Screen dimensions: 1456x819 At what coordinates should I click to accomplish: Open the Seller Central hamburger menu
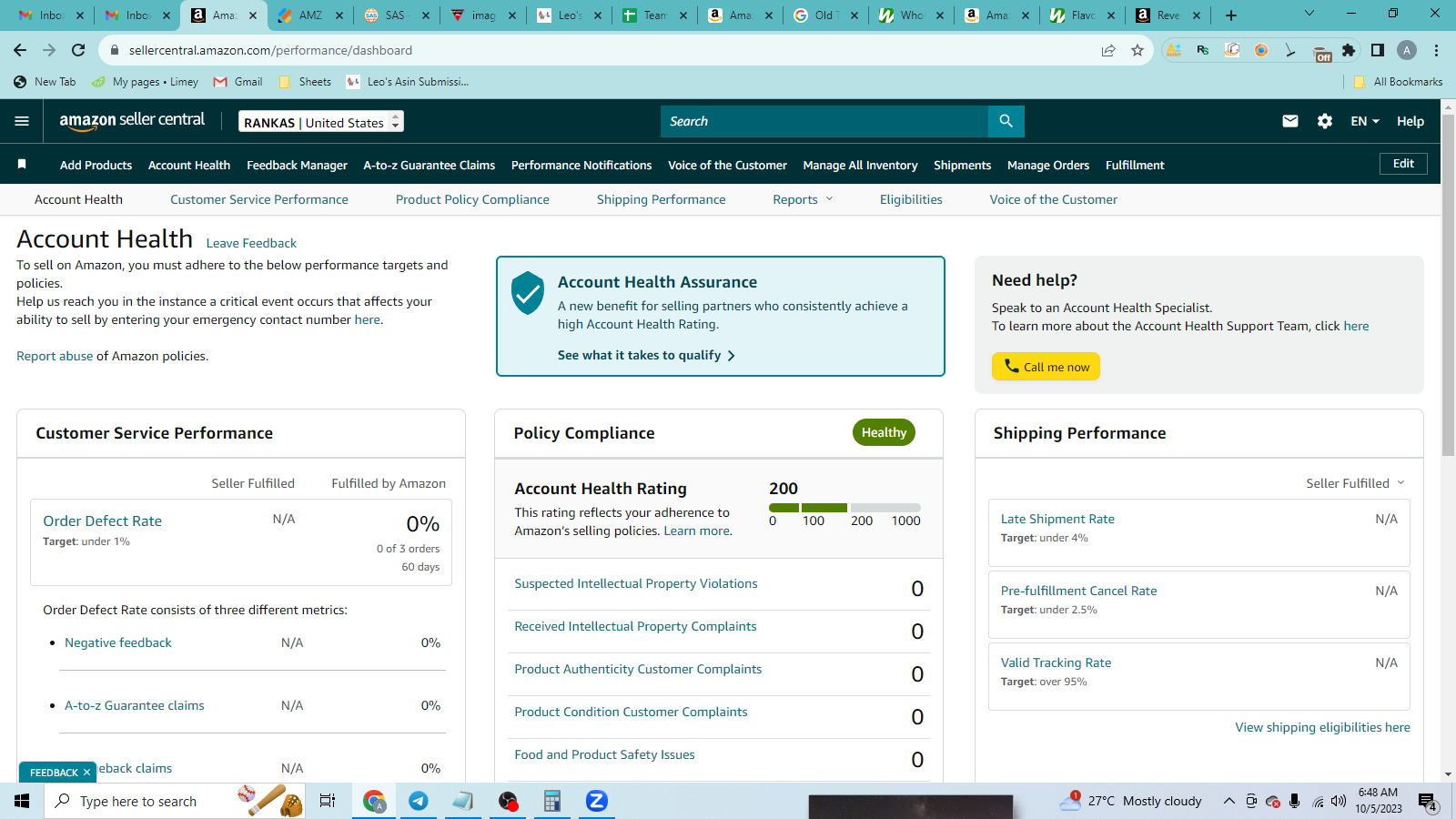coord(22,121)
